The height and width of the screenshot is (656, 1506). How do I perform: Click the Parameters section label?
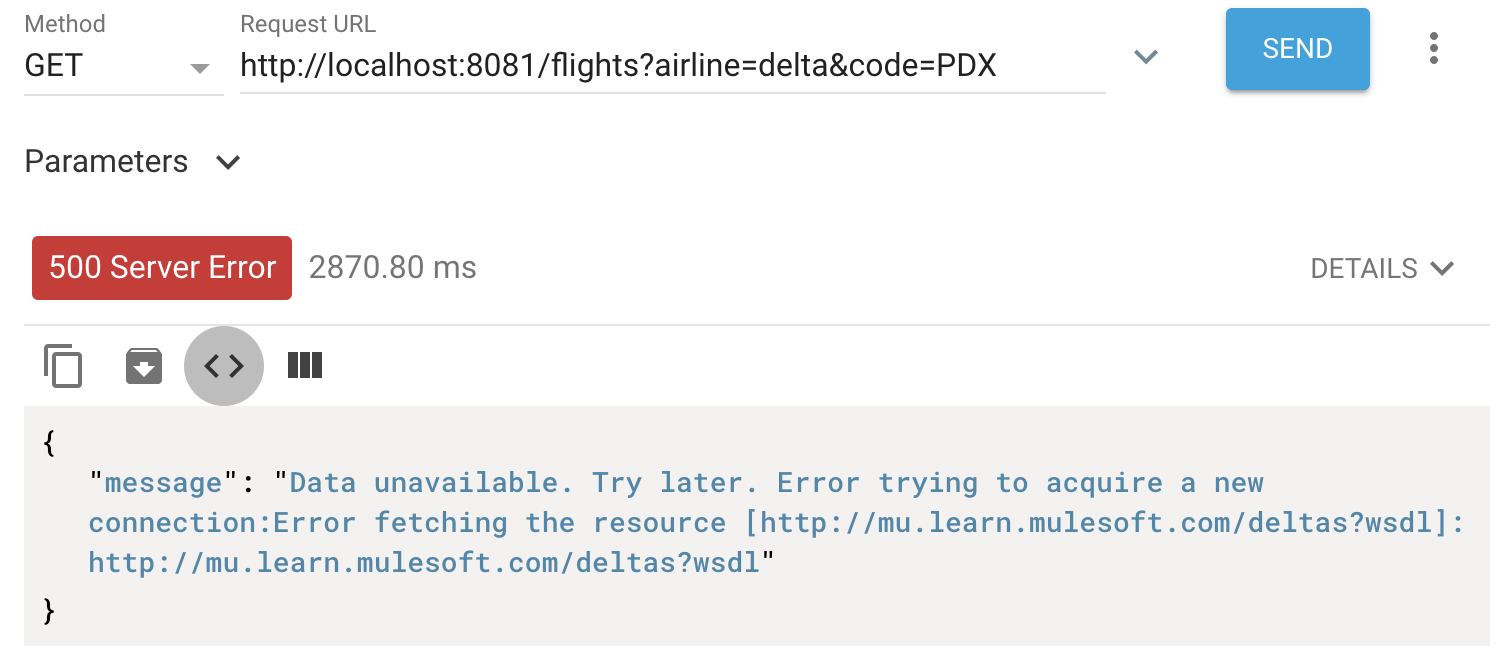click(106, 162)
